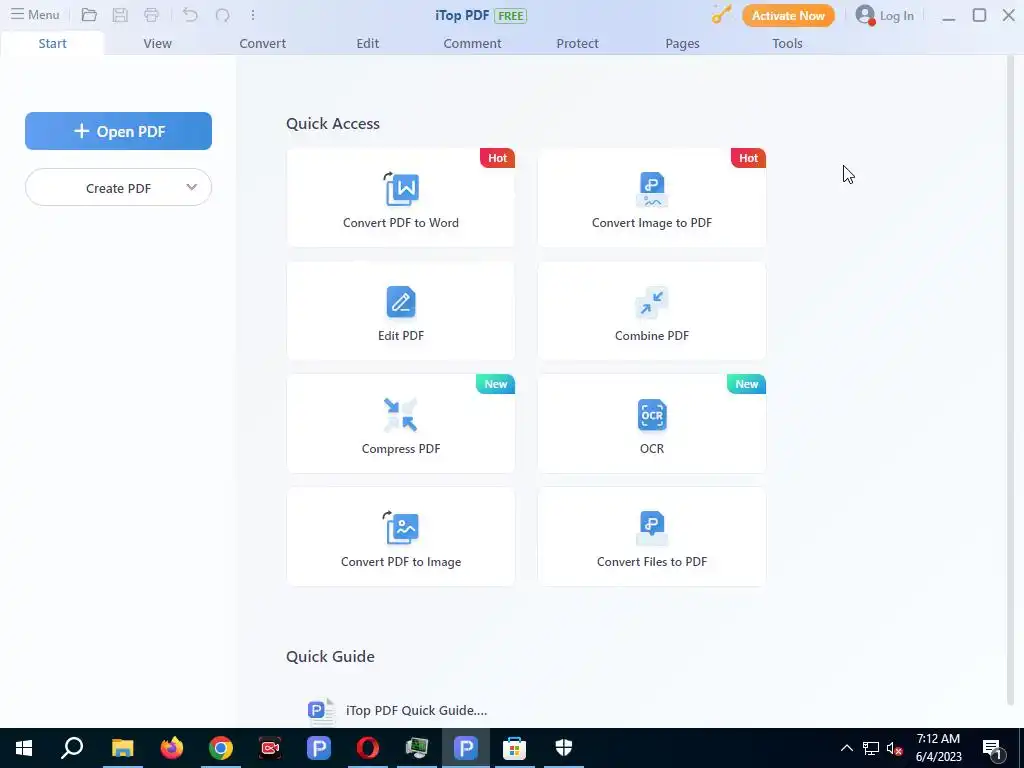Click the Combine PDF label

coord(652,336)
